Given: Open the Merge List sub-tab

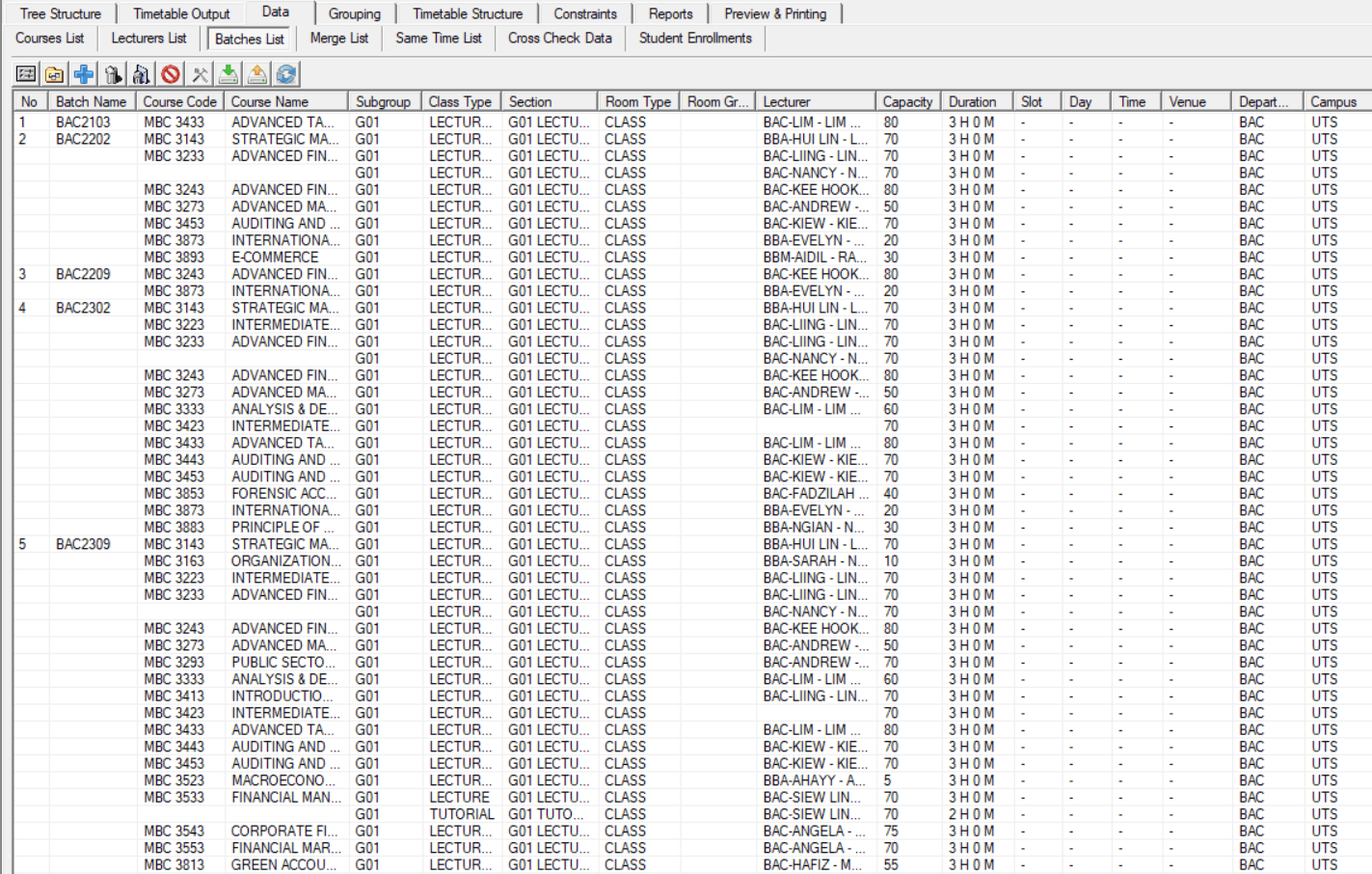Looking at the screenshot, I should (x=338, y=38).
